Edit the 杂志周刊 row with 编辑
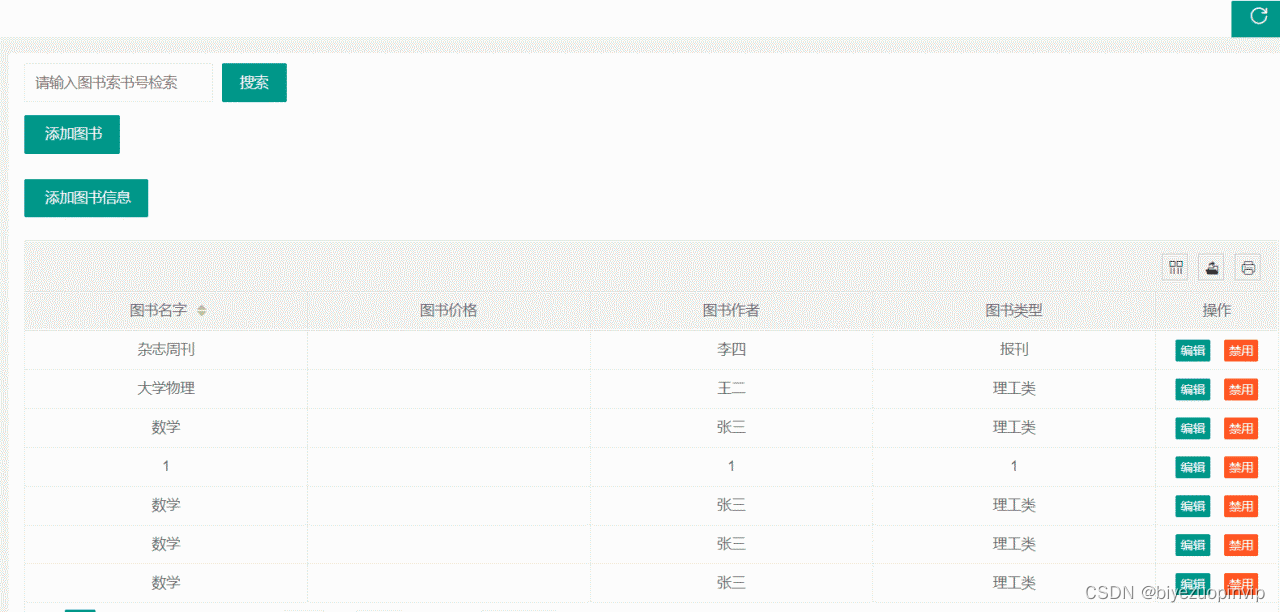Viewport: 1280px width, 612px height. tap(1192, 350)
